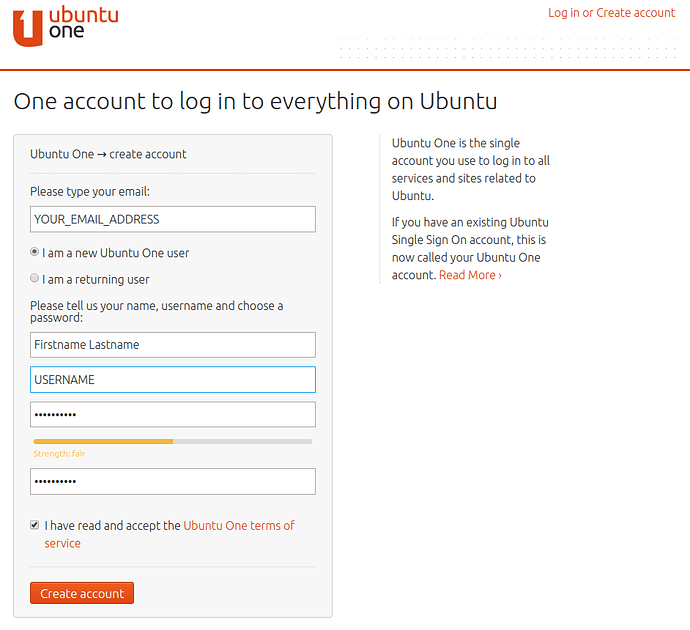Screen dimensions: 690x630
Task: Click the 'ubuntu one' wordmark text
Action: pos(84,24)
